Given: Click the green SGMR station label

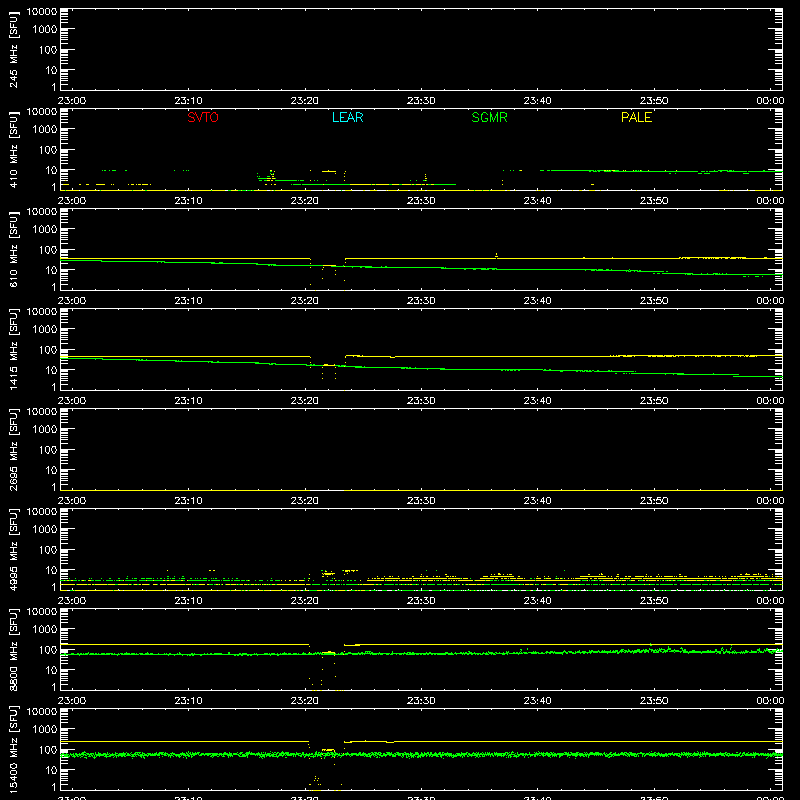Looking at the screenshot, I should [489, 117].
